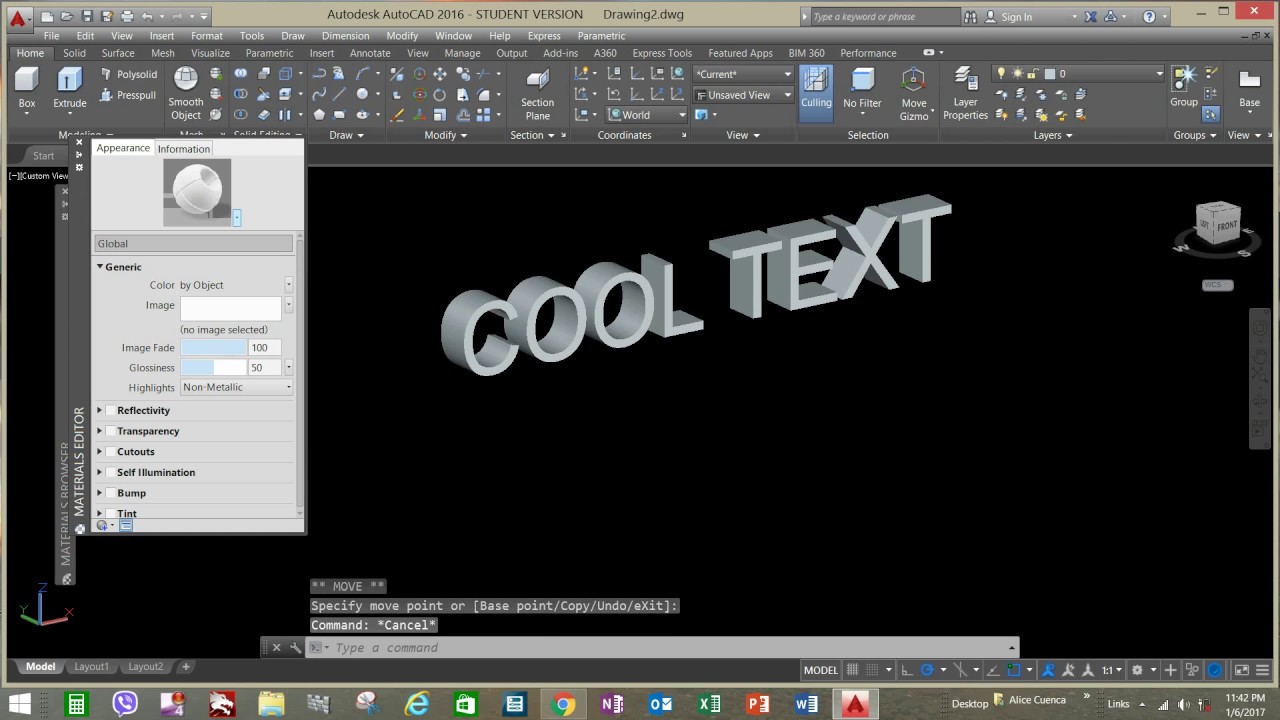Viewport: 1280px width, 720px height.
Task: Click the Layout1 tab
Action: click(91, 667)
